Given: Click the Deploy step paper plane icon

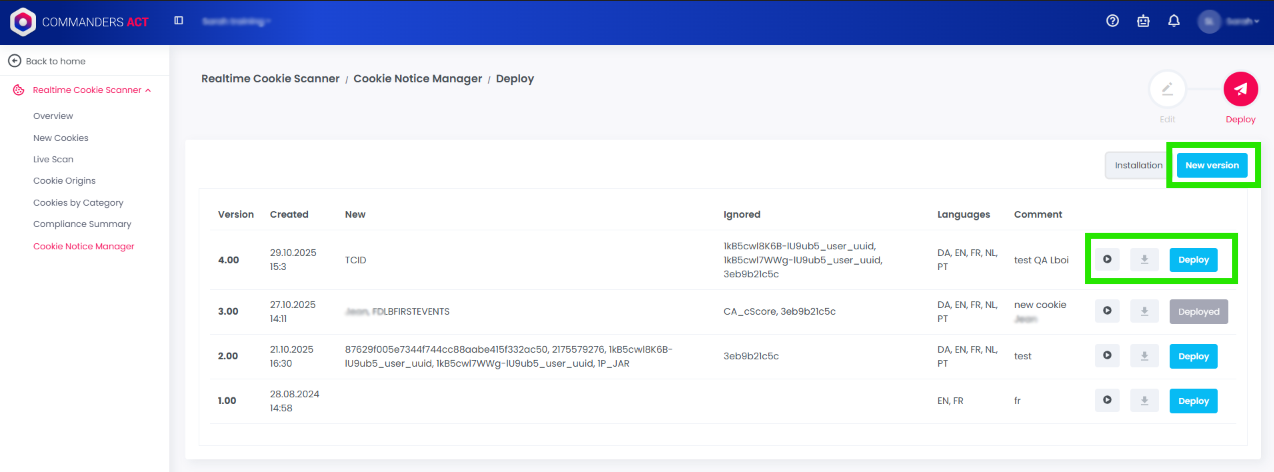Looking at the screenshot, I should point(1240,89).
